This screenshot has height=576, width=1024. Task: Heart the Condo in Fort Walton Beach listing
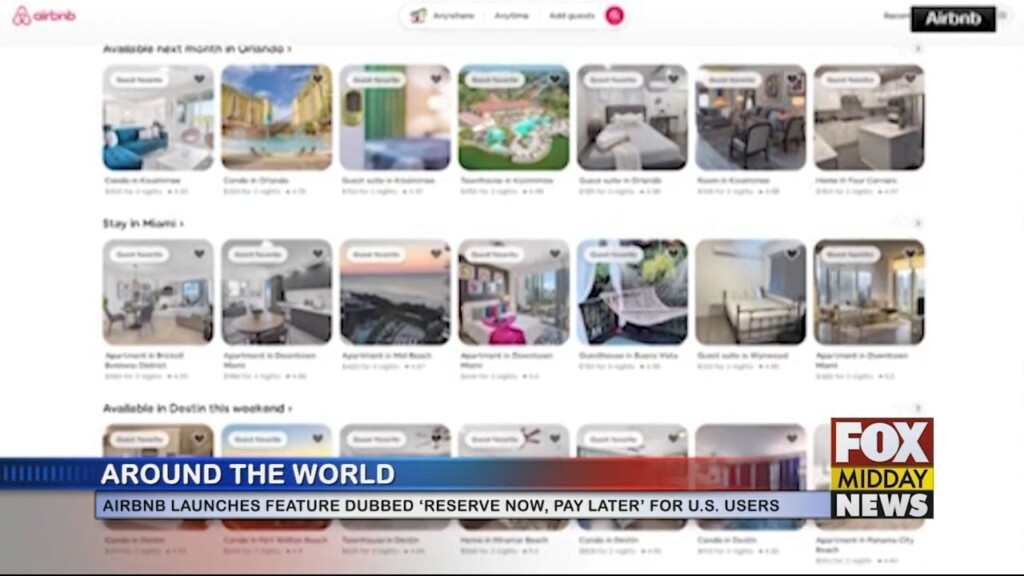(x=317, y=439)
